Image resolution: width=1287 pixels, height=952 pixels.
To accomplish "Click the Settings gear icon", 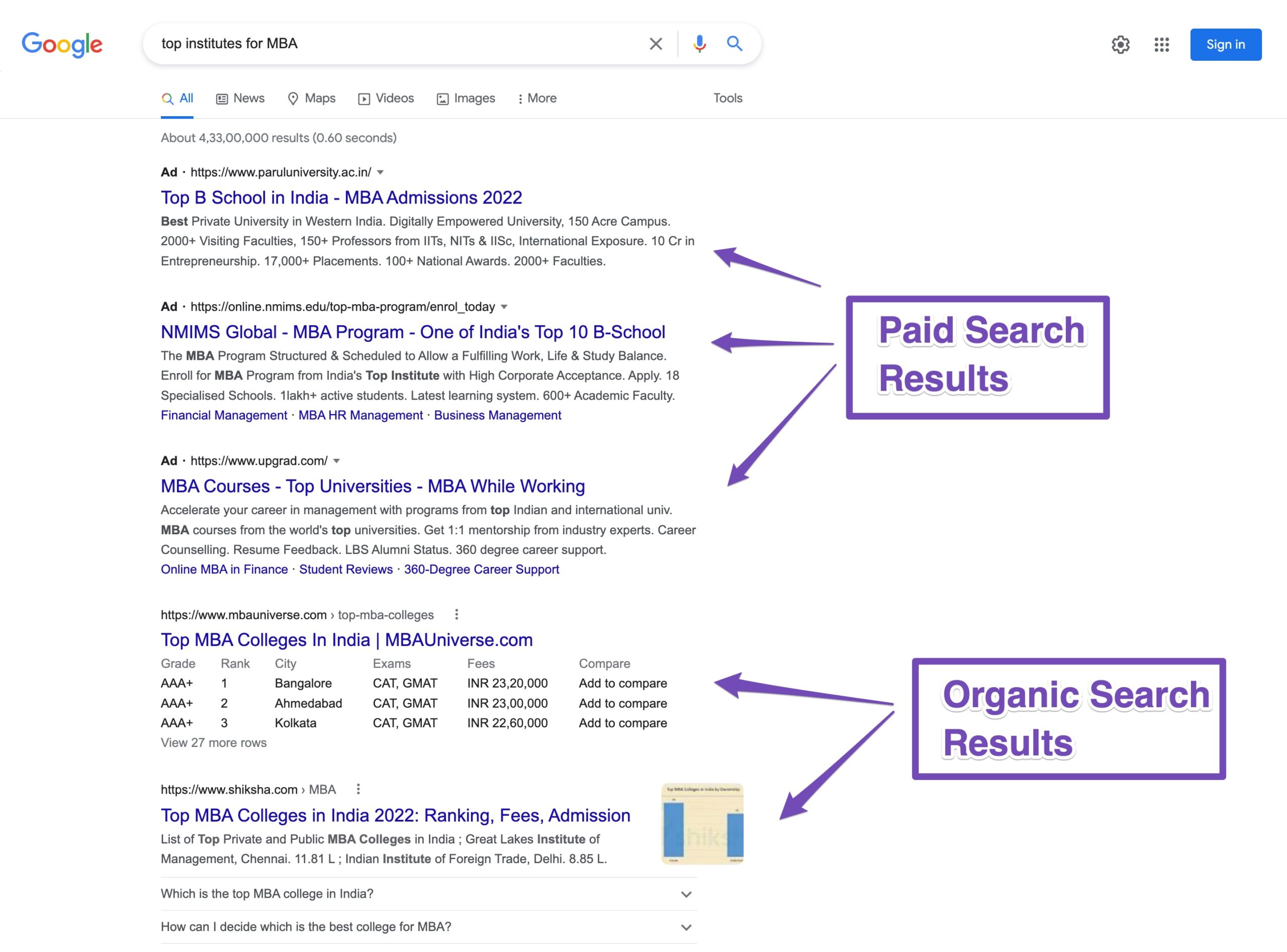I will pos(1121,44).
